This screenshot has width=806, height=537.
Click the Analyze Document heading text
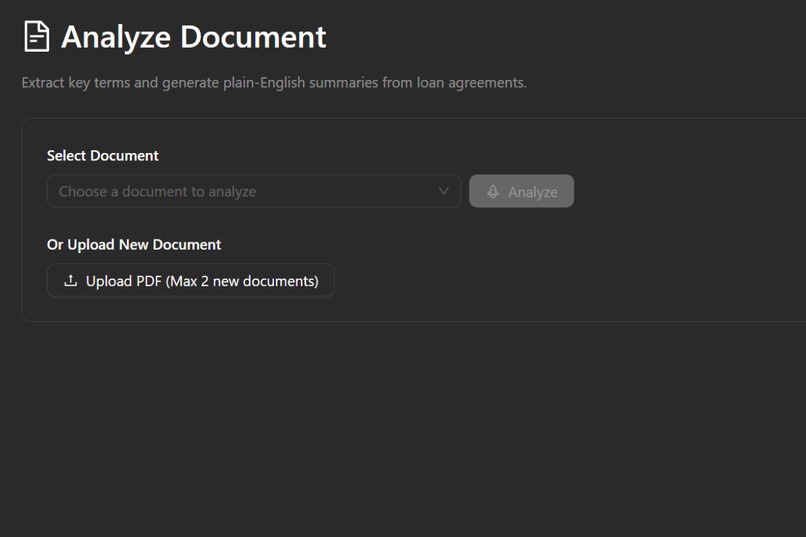tap(193, 37)
